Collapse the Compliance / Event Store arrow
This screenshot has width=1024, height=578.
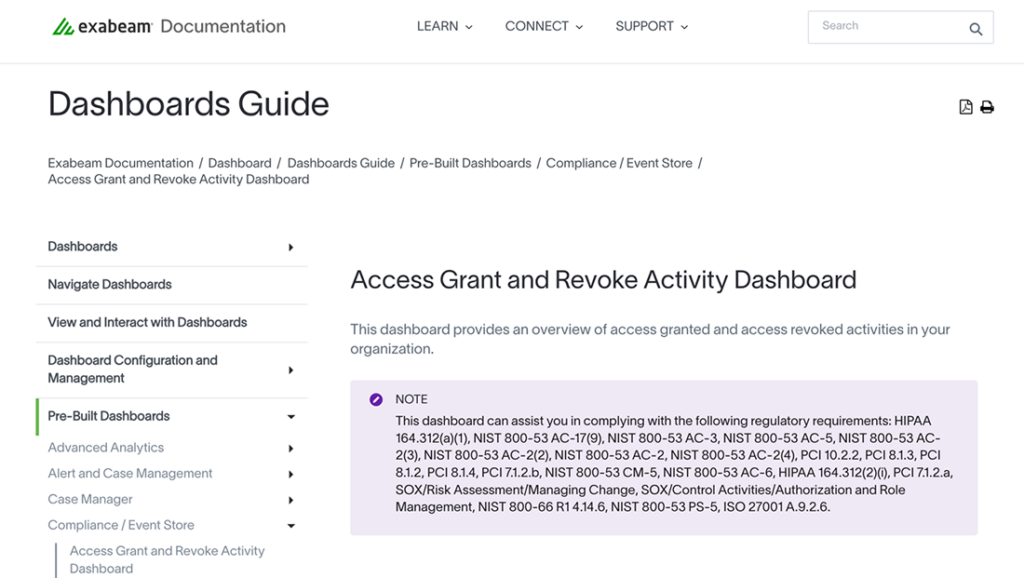click(x=291, y=526)
